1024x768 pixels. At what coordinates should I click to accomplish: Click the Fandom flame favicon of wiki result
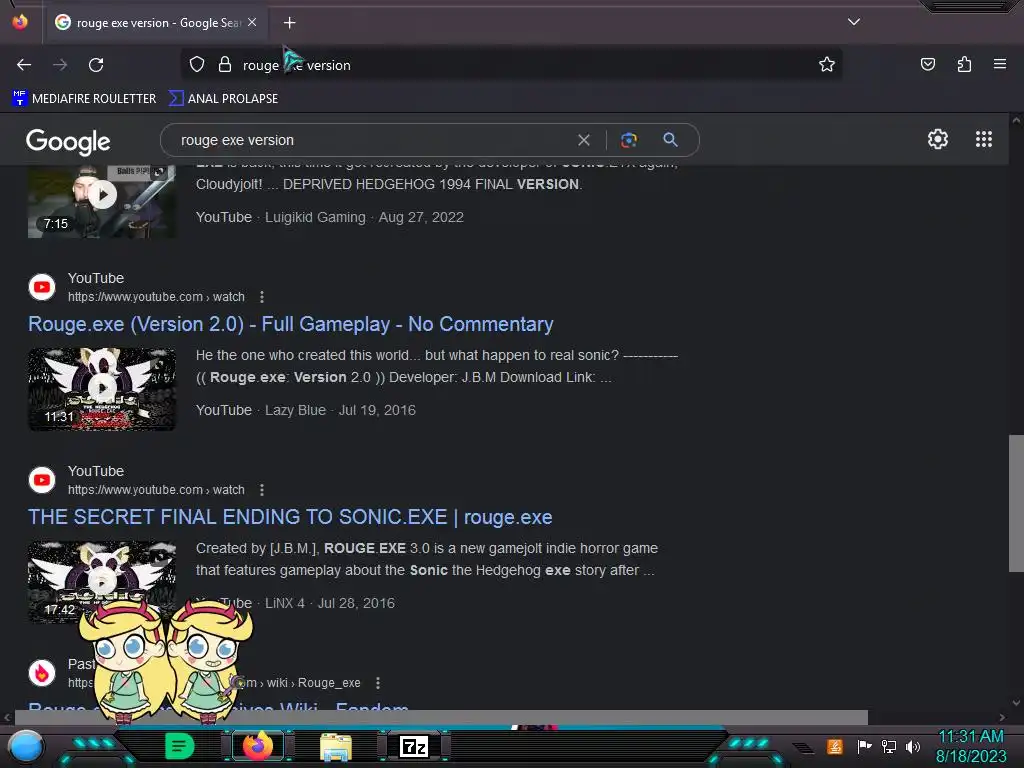(x=42, y=673)
